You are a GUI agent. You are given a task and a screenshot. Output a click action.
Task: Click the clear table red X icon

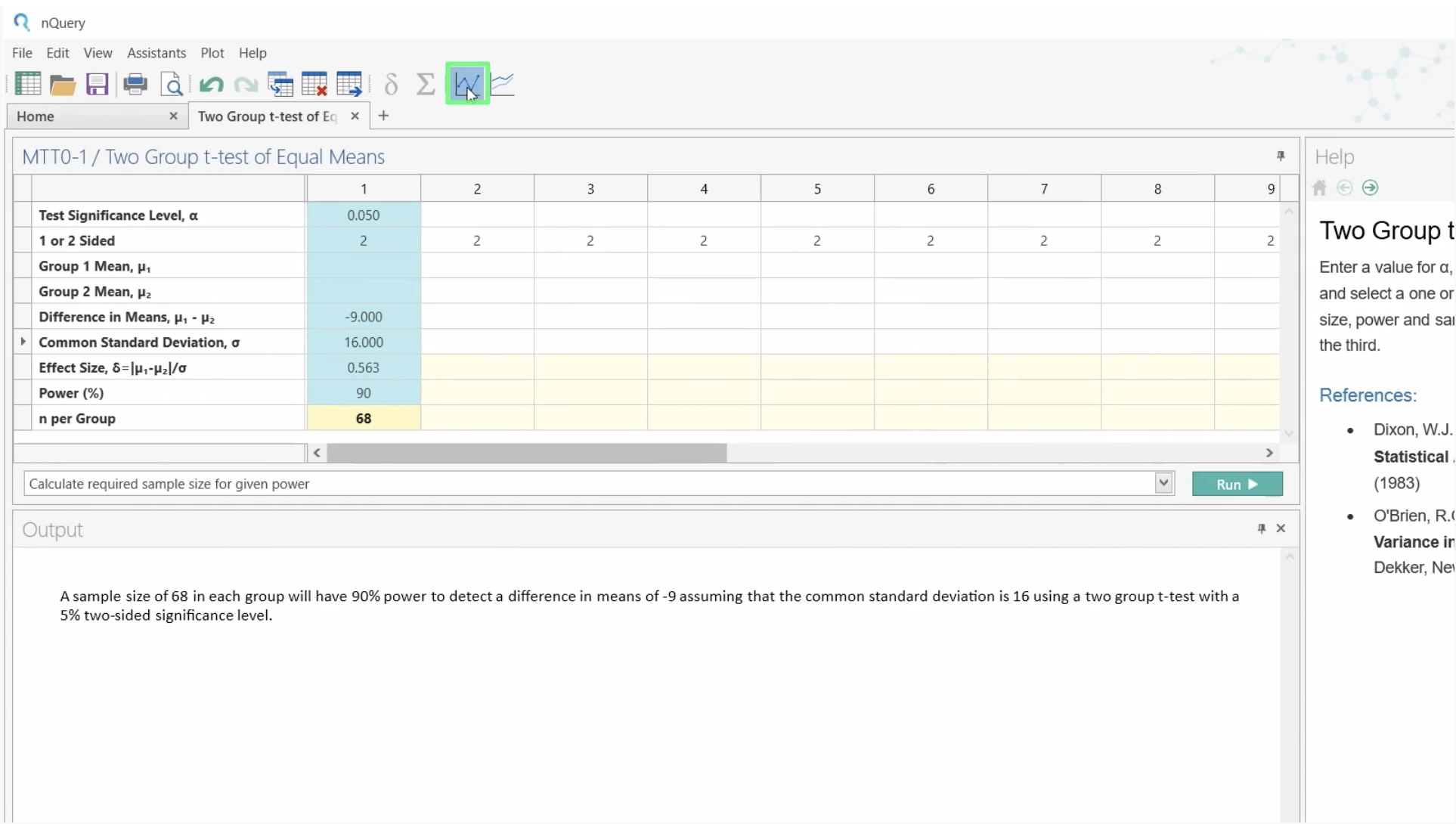(314, 85)
